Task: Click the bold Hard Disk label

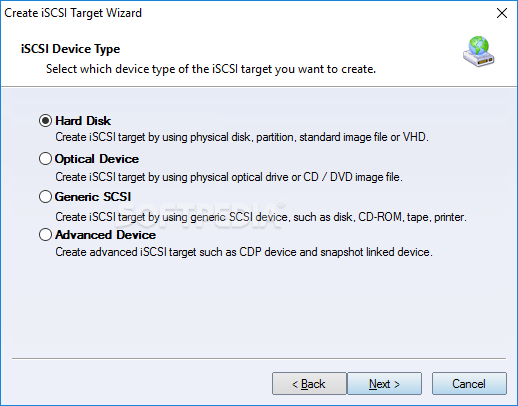Action: tap(83, 121)
